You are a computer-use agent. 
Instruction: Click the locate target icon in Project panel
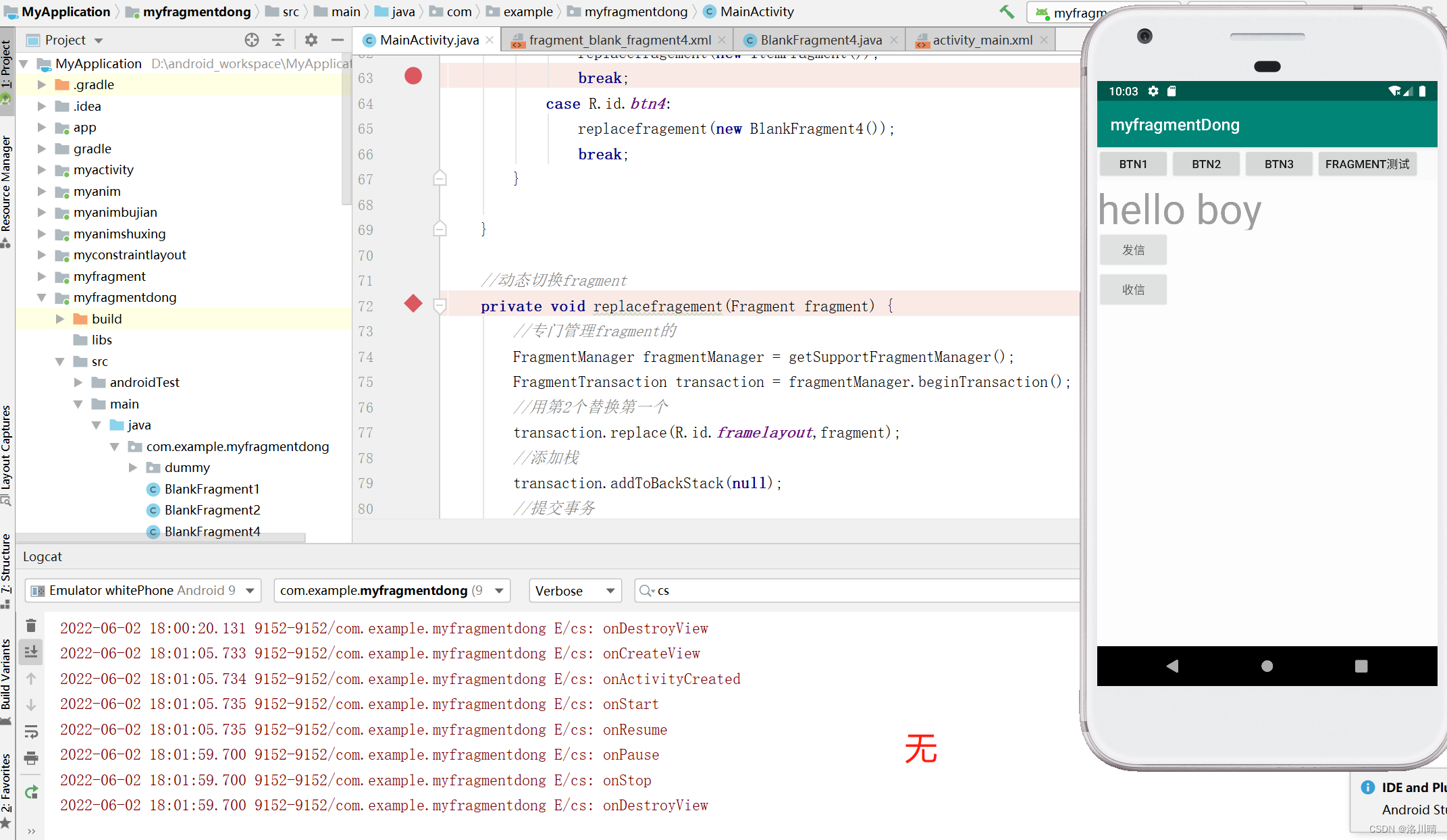[252, 40]
